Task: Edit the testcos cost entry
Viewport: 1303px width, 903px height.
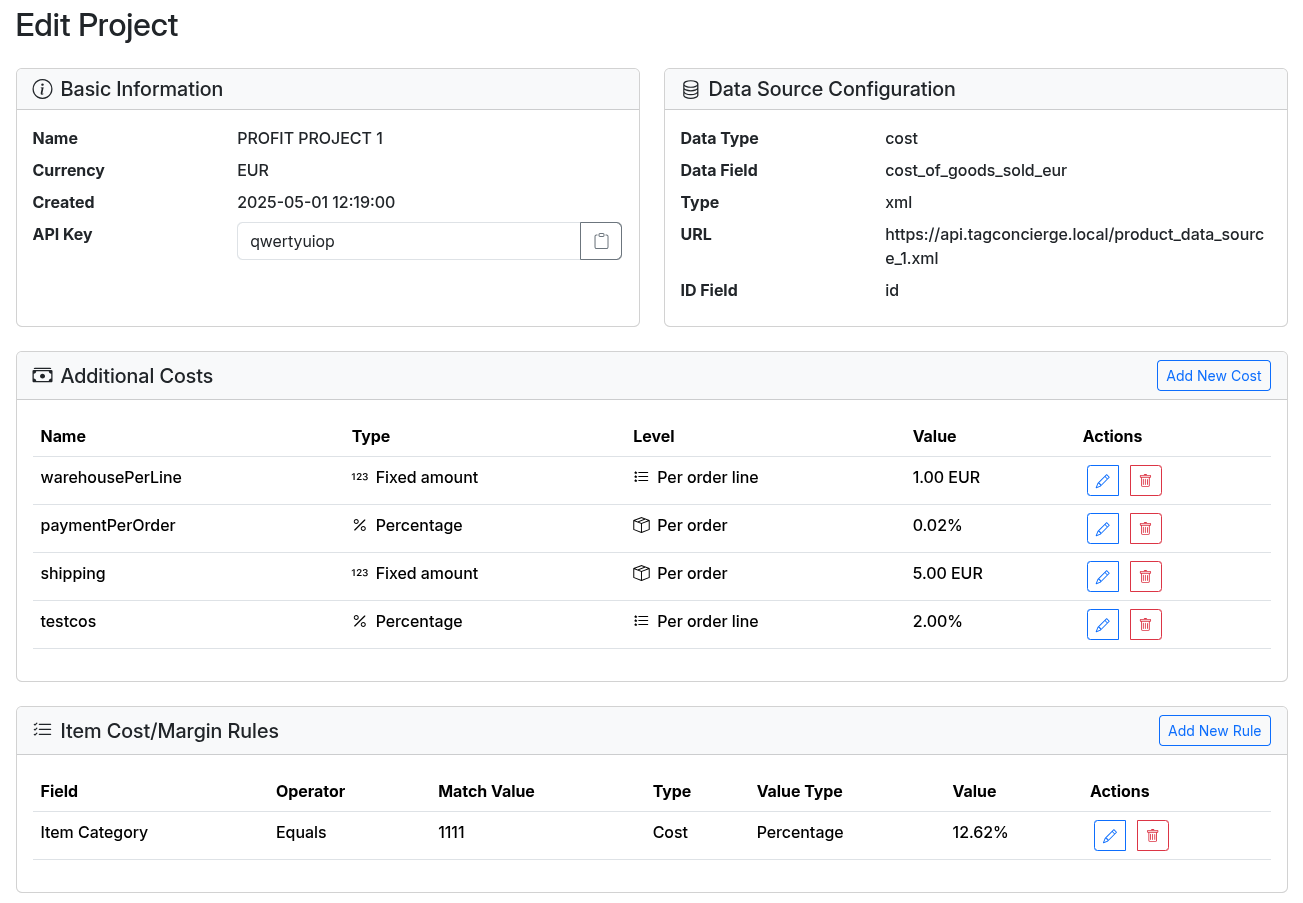Action: tap(1102, 624)
